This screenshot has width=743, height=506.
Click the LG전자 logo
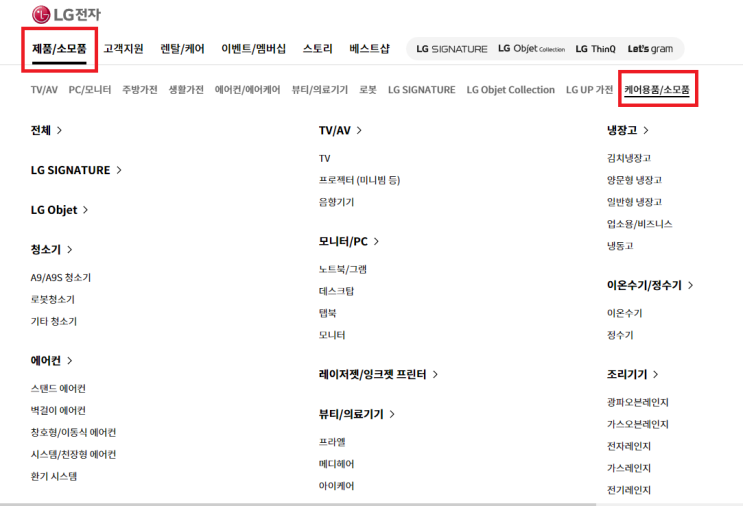click(x=66, y=15)
